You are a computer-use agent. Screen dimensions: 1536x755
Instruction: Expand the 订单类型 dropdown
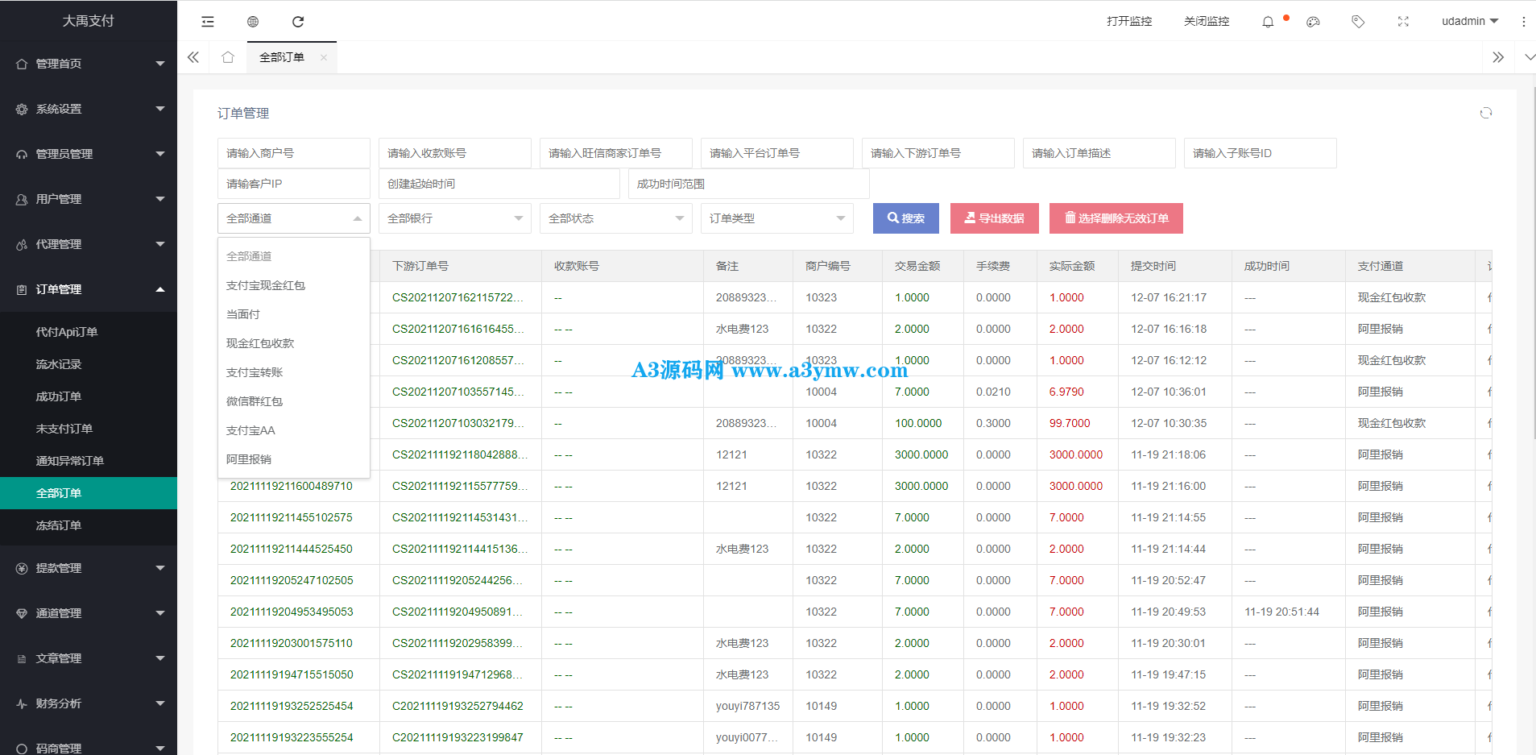[777, 218]
